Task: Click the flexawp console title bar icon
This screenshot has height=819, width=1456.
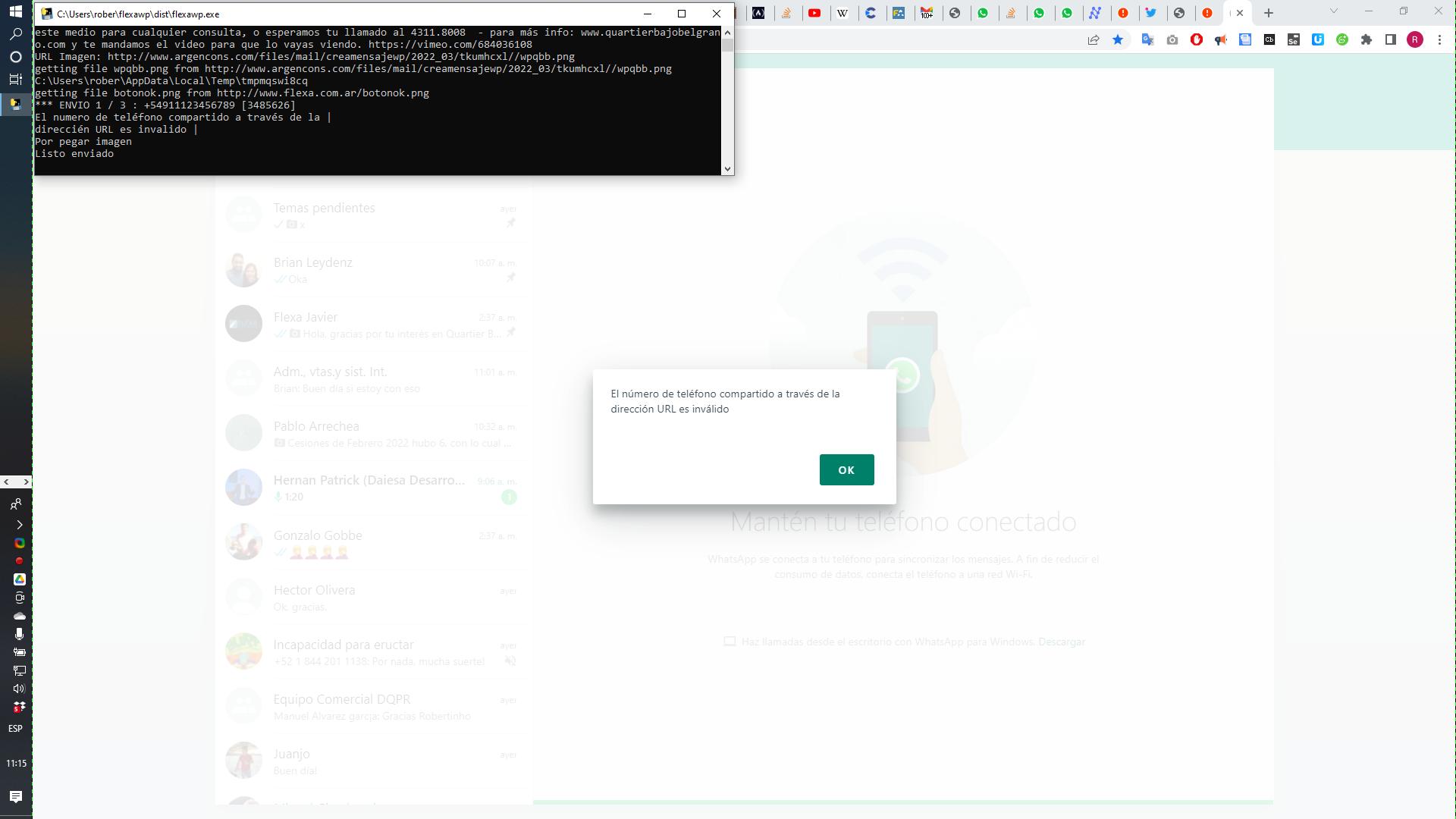Action: click(46, 14)
